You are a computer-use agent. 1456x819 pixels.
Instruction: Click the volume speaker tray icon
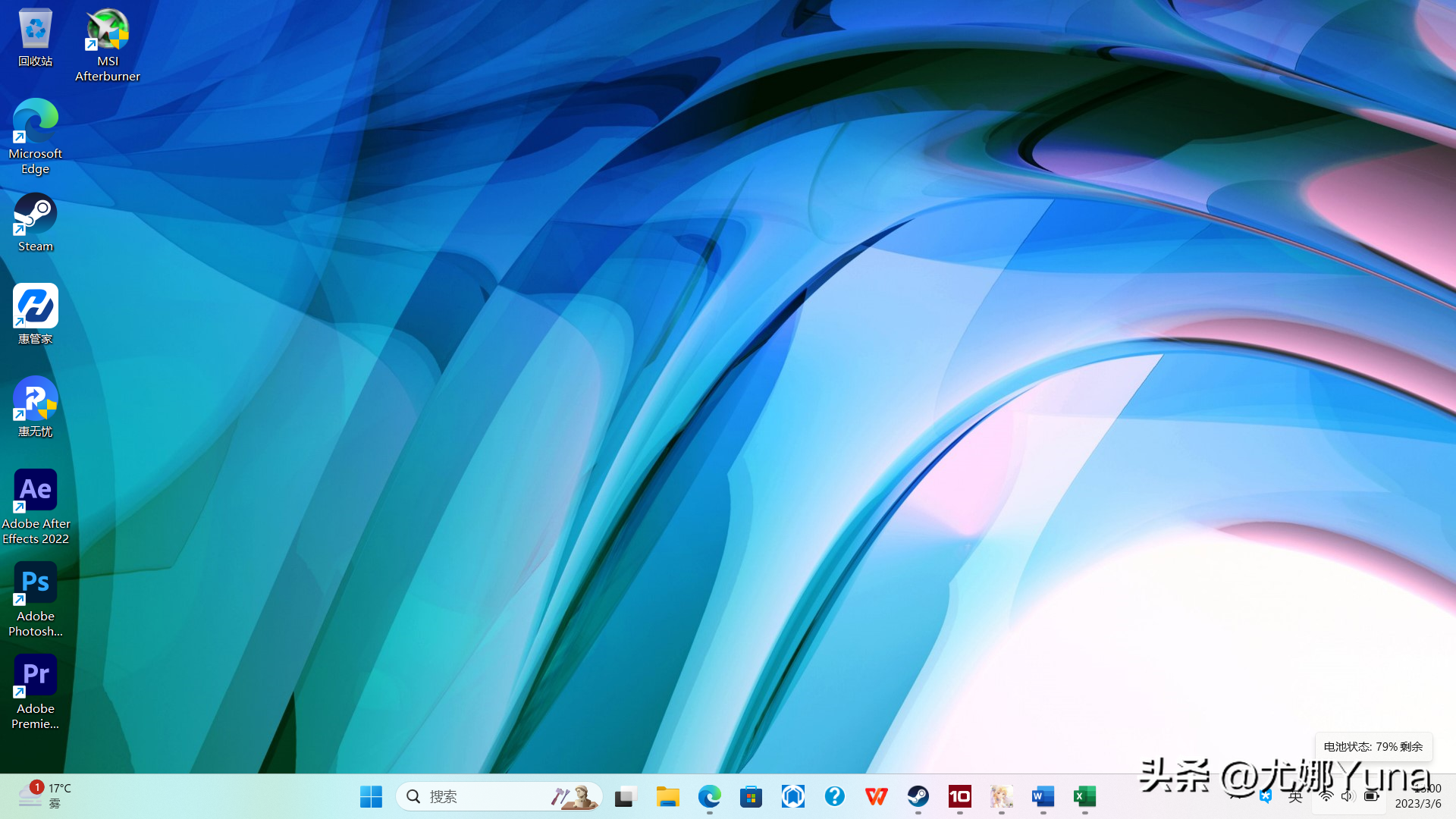click(x=1348, y=796)
